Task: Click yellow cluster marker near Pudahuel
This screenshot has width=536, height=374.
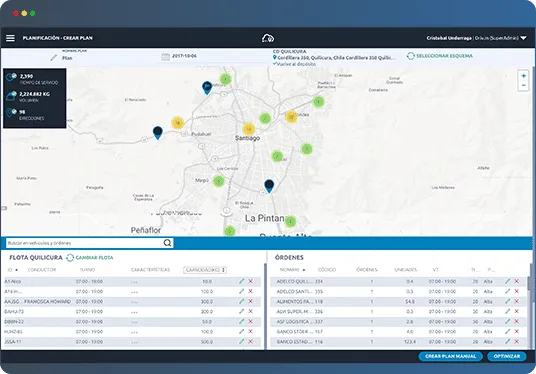Action: (177, 123)
